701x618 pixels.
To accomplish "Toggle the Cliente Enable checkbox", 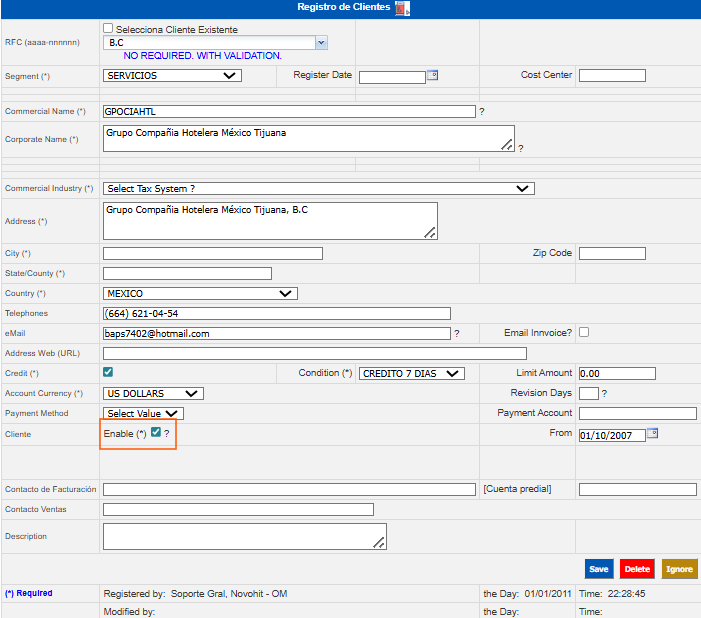I will click(x=155, y=433).
